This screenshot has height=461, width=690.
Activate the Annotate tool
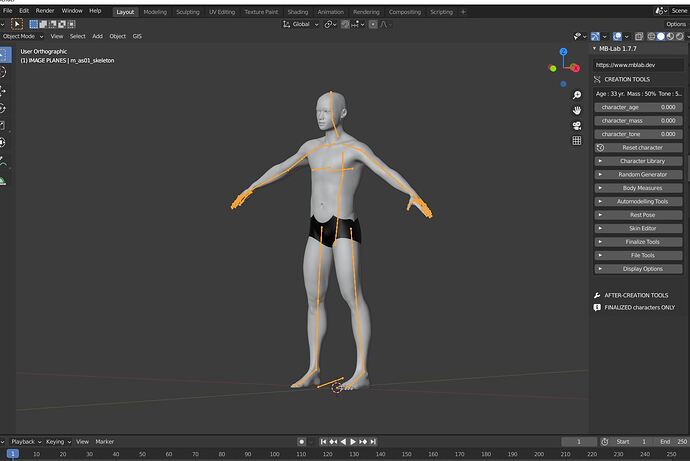click(4, 162)
